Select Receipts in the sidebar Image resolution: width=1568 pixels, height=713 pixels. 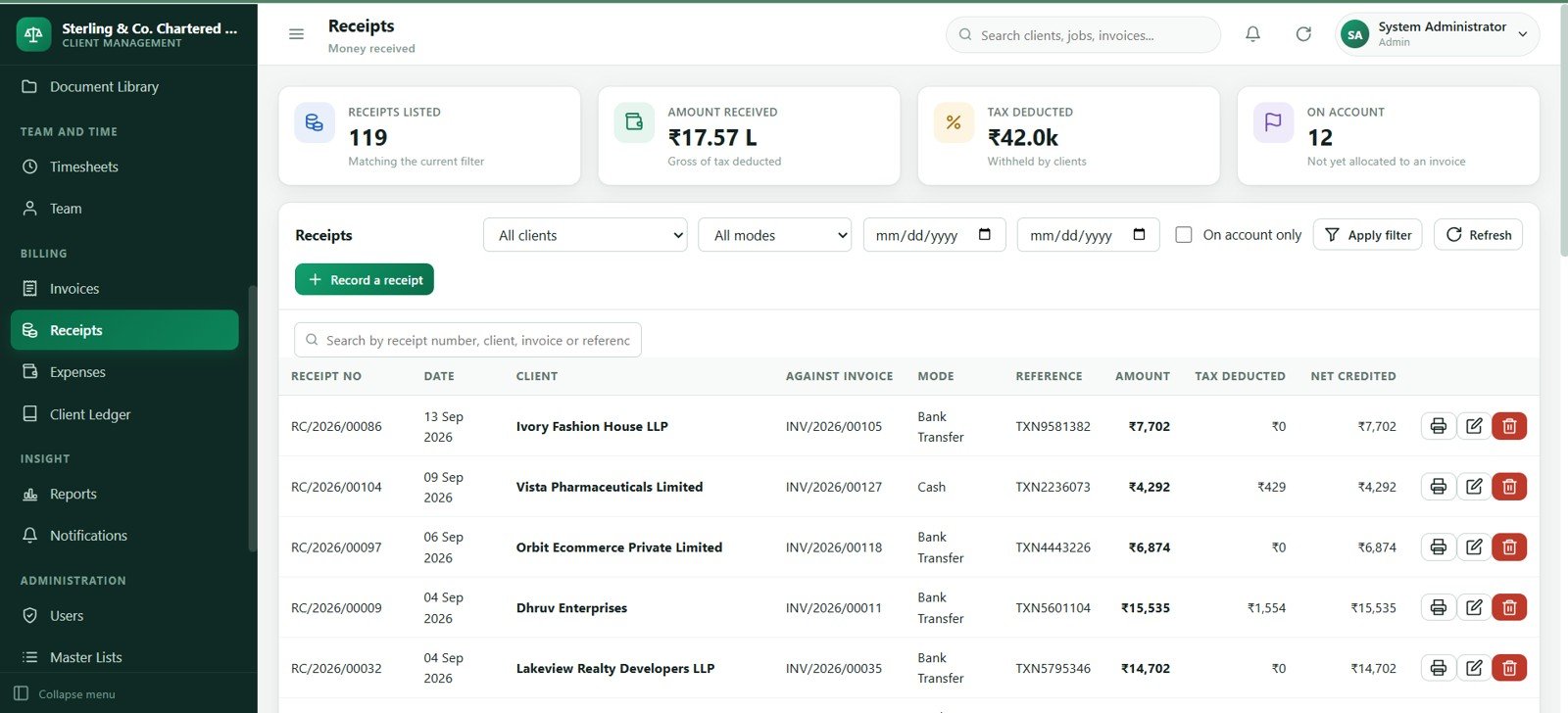pyautogui.click(x=124, y=330)
